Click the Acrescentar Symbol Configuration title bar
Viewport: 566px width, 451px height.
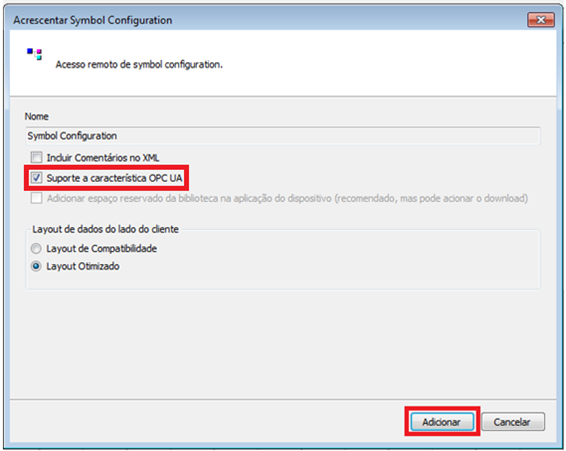click(92, 20)
